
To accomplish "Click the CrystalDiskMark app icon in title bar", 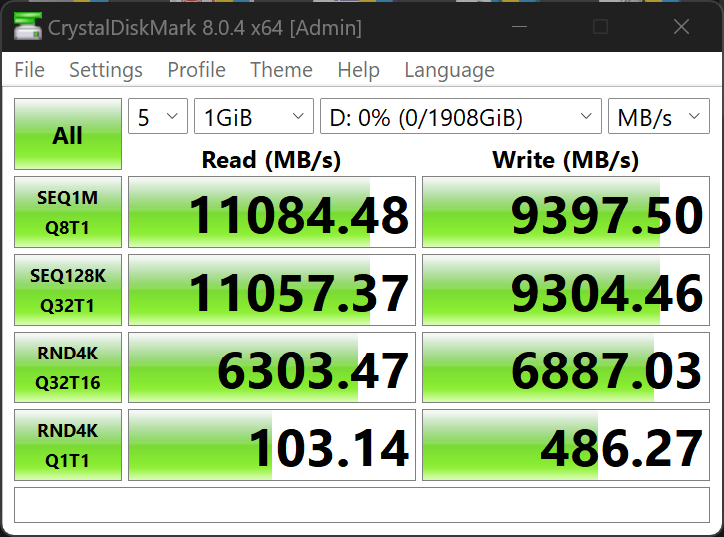I will pyautogui.click(x=27, y=26).
